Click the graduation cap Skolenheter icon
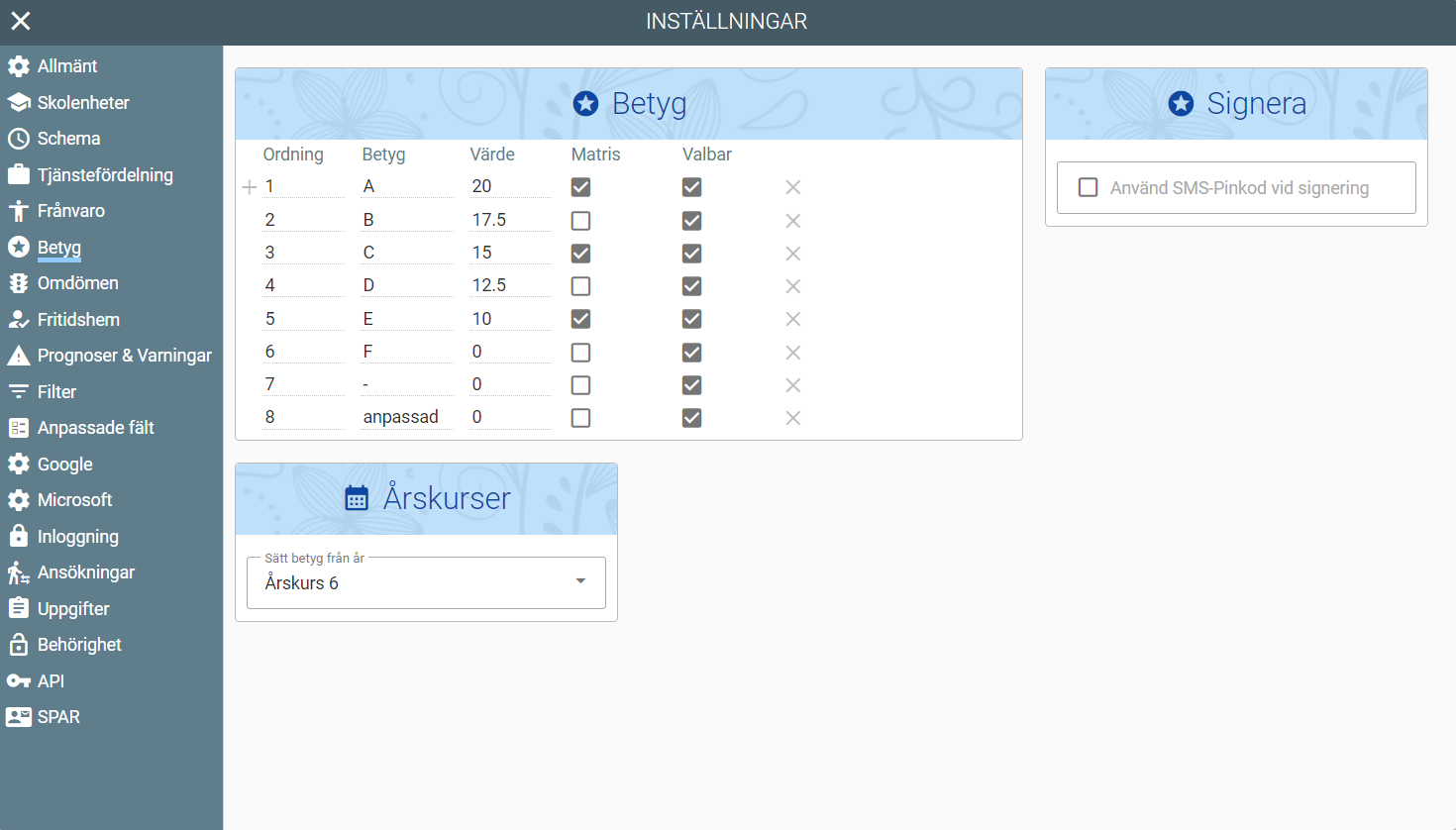 [18, 103]
